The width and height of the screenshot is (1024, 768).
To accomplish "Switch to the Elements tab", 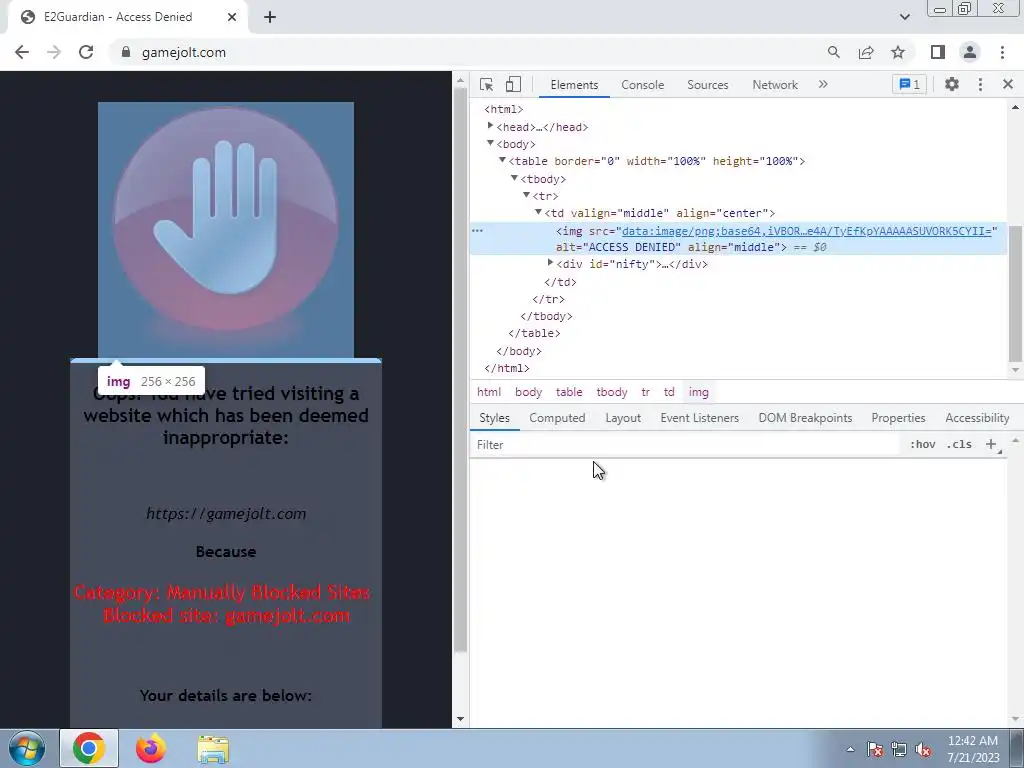I will pos(574,85).
